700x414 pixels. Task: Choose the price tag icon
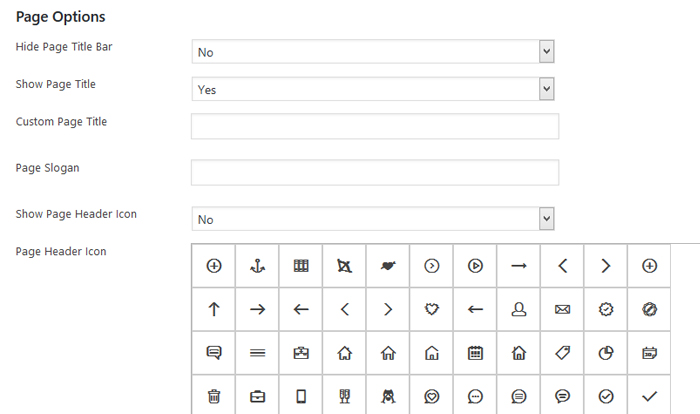(x=562, y=353)
